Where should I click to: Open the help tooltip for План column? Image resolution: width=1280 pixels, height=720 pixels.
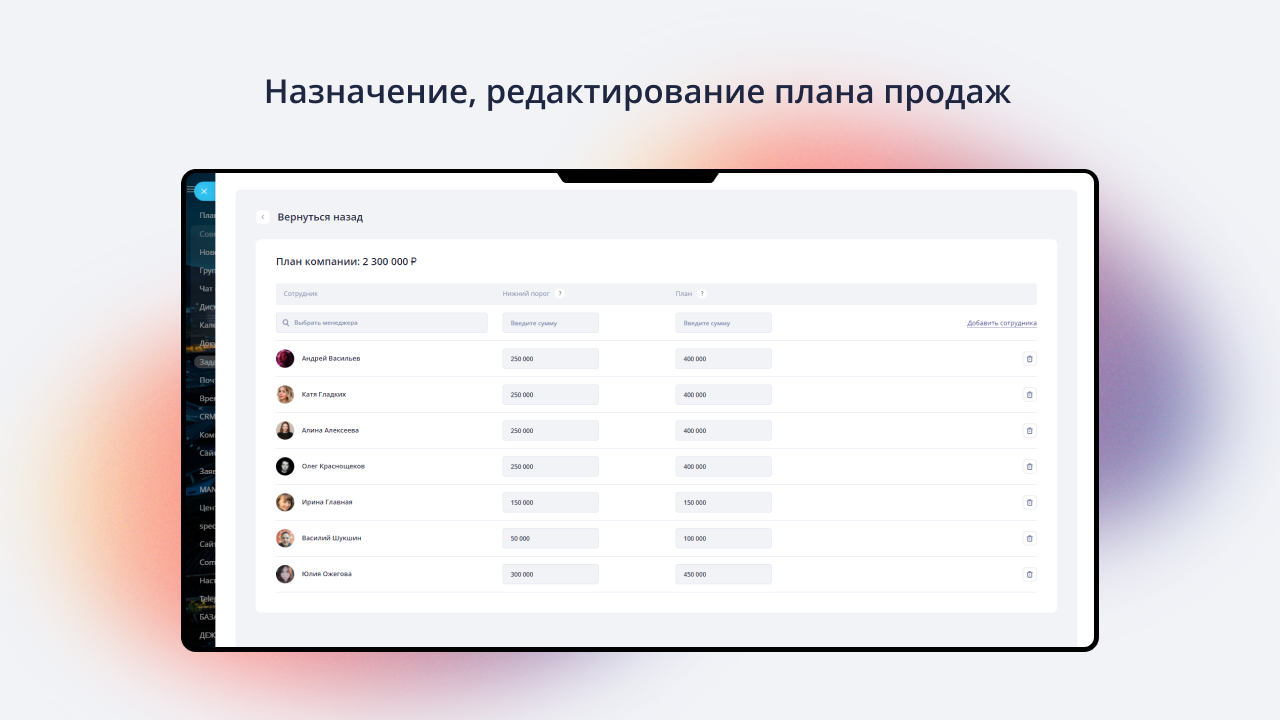pos(702,294)
